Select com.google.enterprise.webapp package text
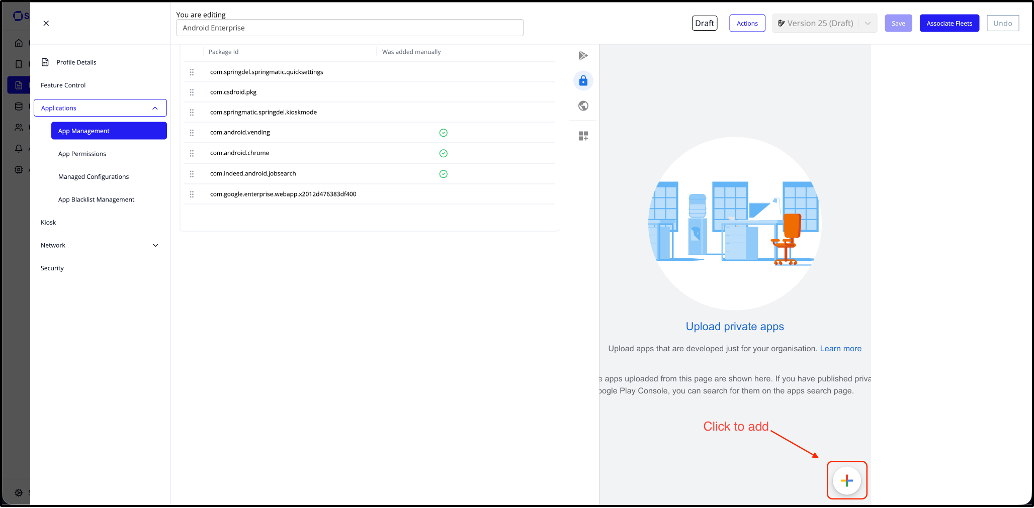 coord(283,194)
